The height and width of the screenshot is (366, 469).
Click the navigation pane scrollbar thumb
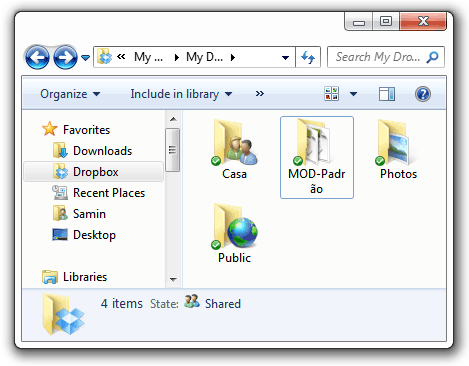pos(173,150)
